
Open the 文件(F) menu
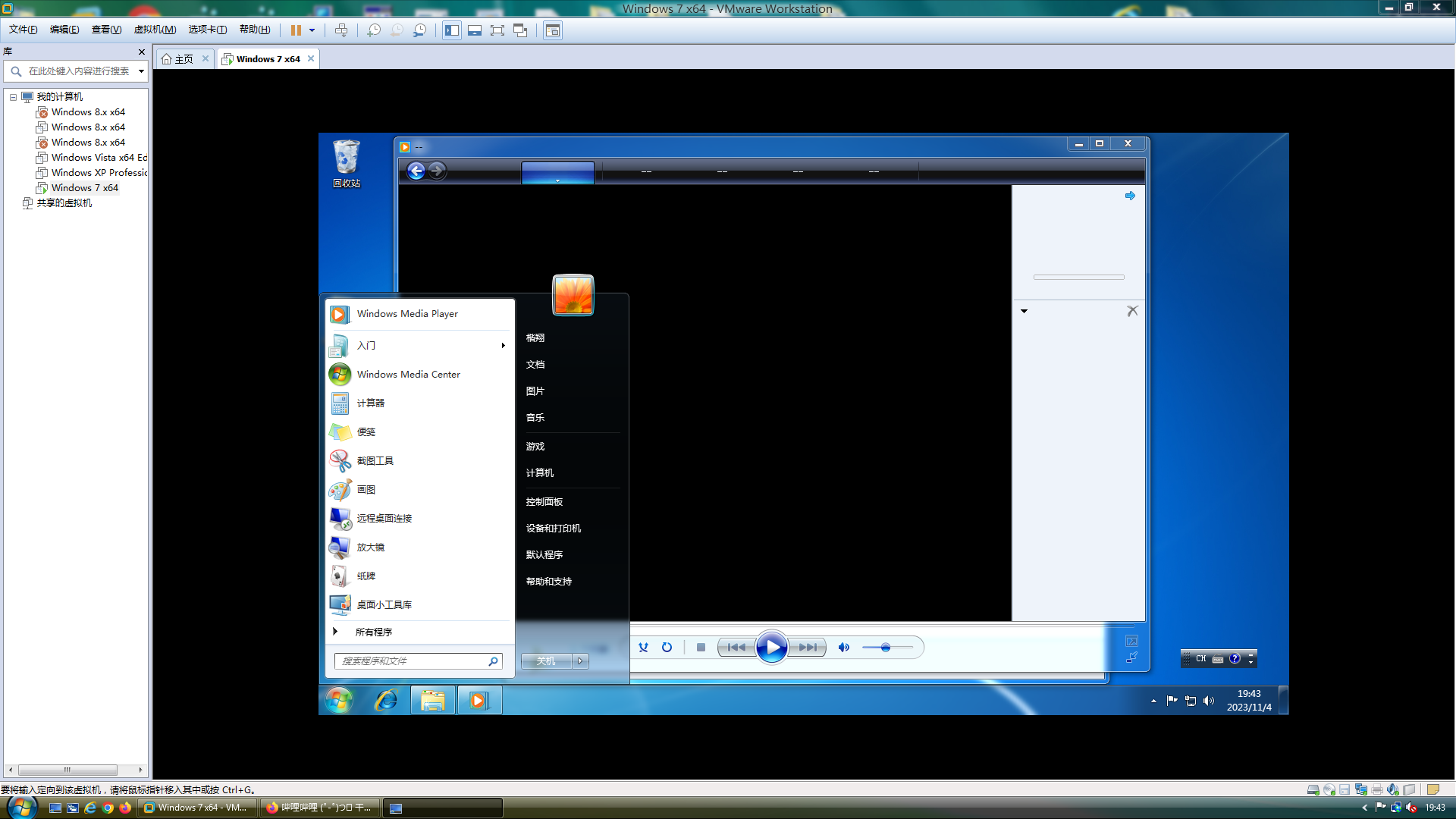[x=23, y=30]
